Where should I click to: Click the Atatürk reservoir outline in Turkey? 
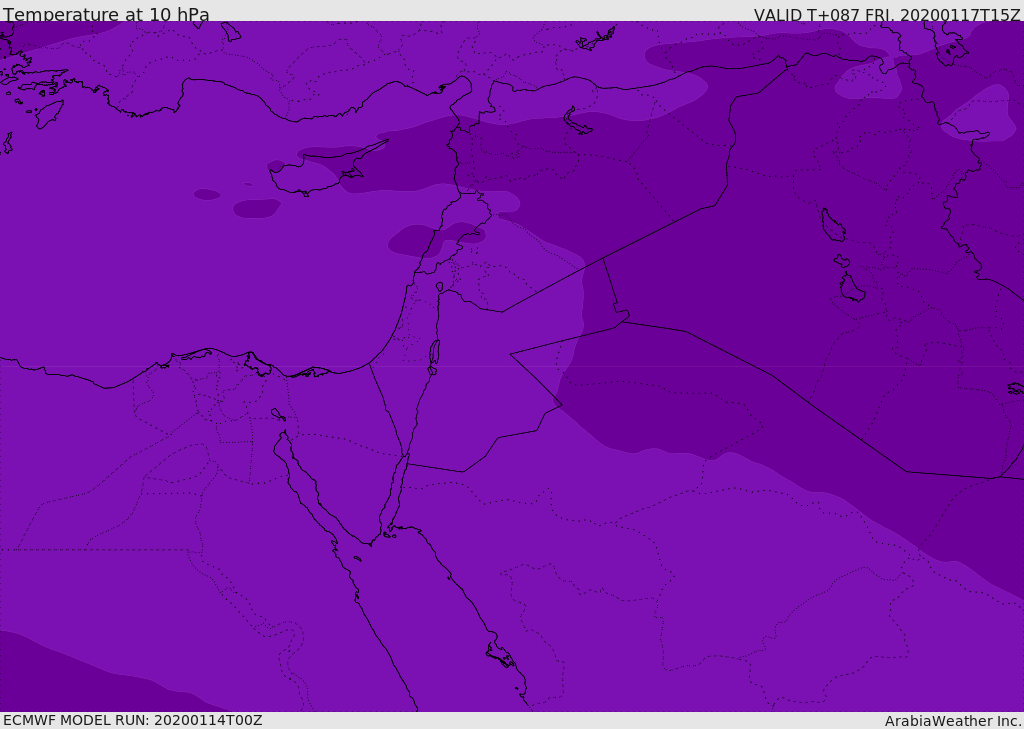pos(595,39)
